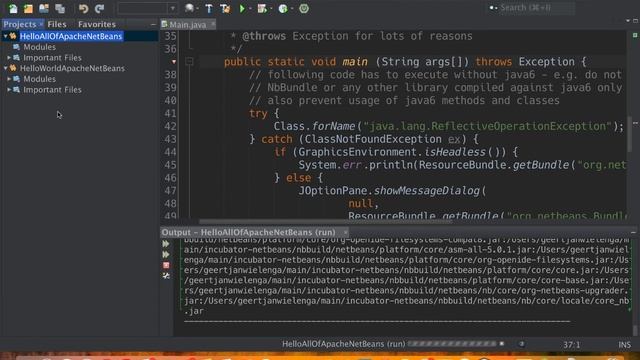Click the green mark atop editor error stripe
Image resolution: width=640 pixels, height=360 pixels.
[635, 36]
